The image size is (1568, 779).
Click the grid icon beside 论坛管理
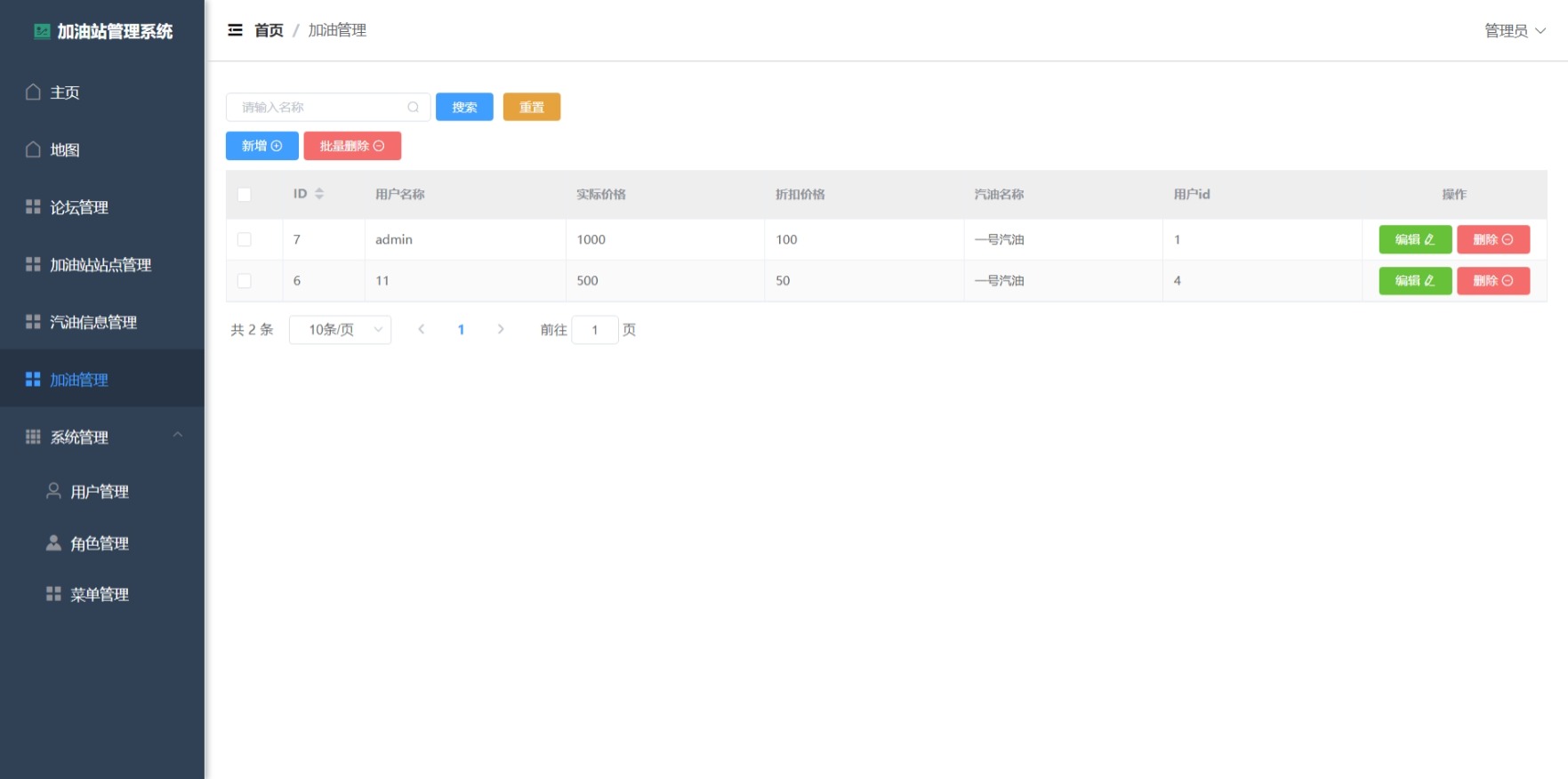point(33,206)
